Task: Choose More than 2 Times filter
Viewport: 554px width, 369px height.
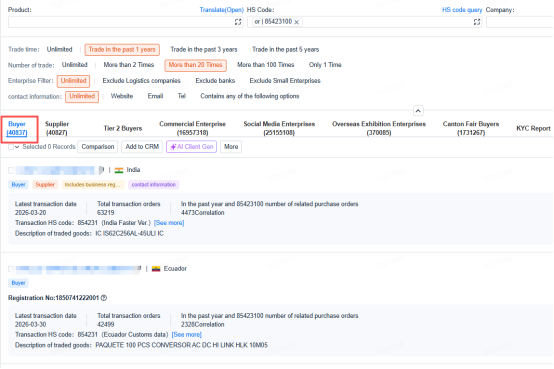Action: click(x=129, y=65)
